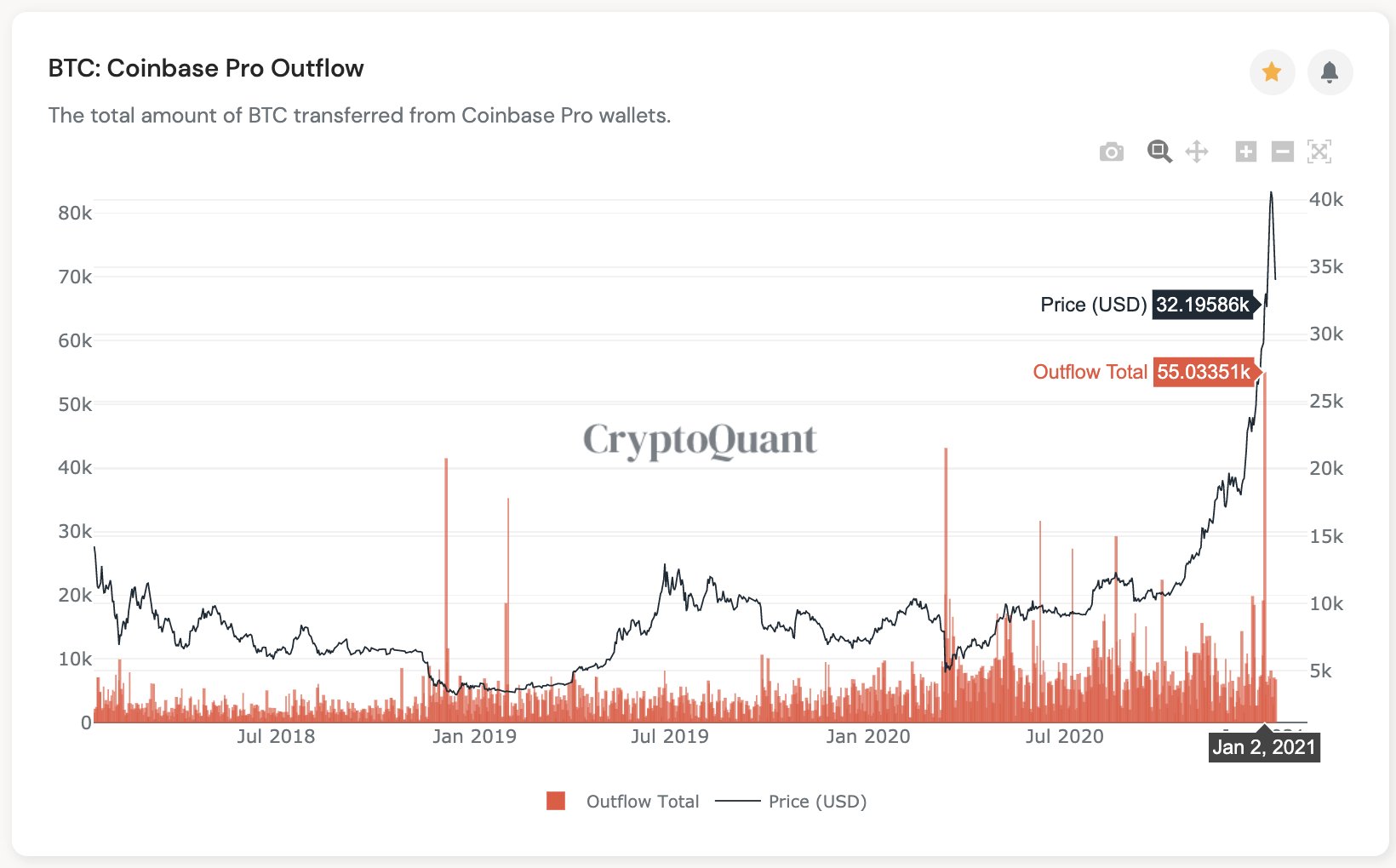
Task: Reset axes with autoscale icon
Action: click(1319, 152)
